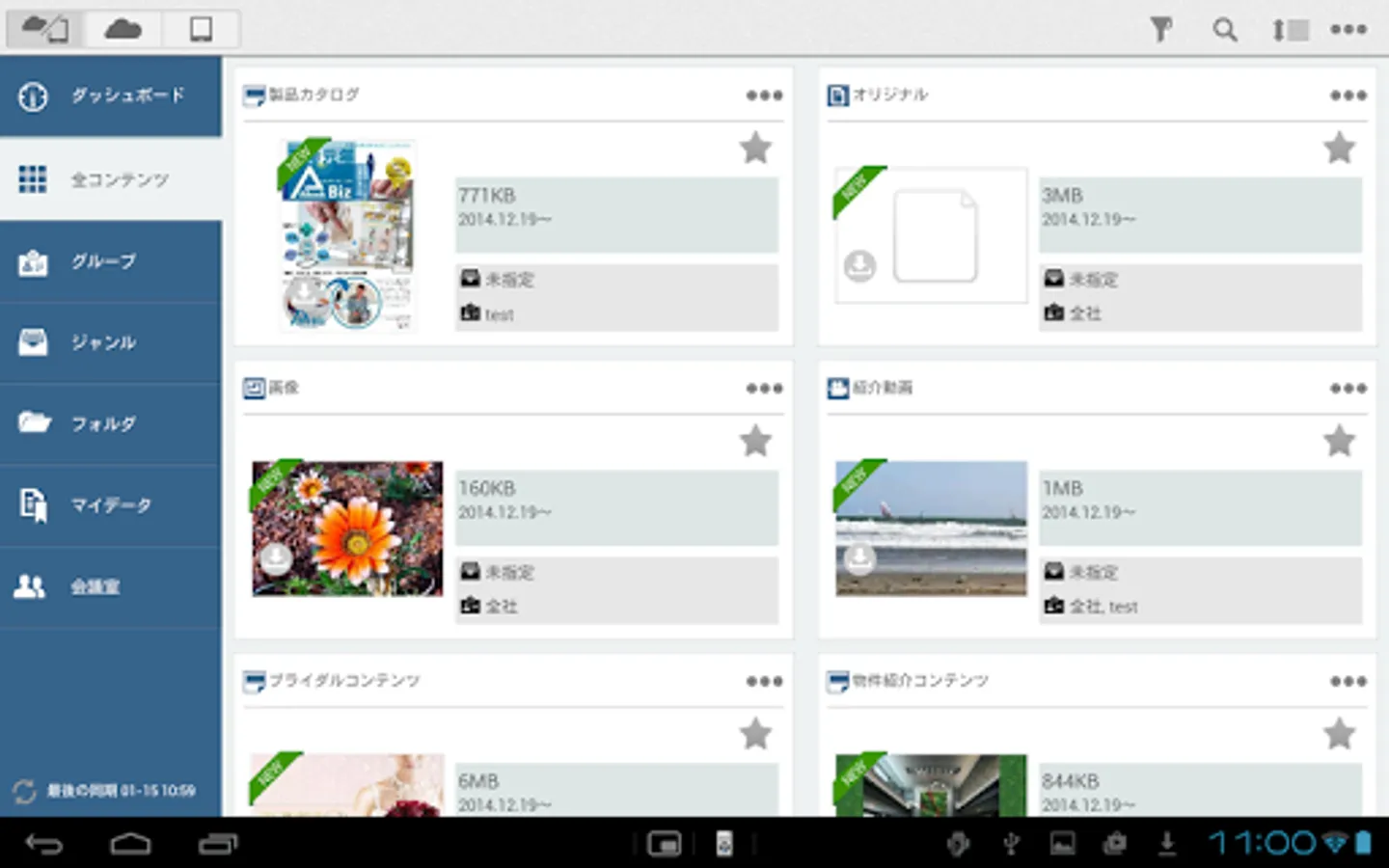This screenshot has width=1389, height=868.
Task: Open the ブライダルコンテンツ thumbnail
Action: (x=347, y=785)
